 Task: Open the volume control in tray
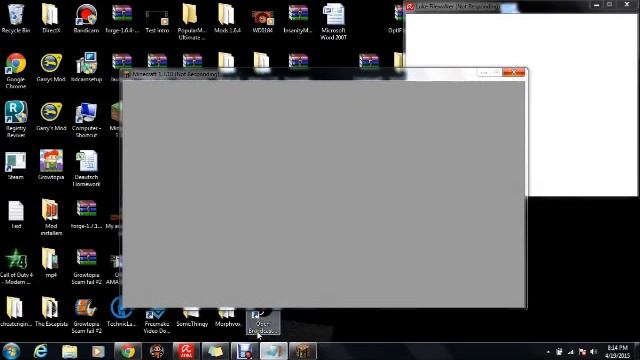coord(594,352)
